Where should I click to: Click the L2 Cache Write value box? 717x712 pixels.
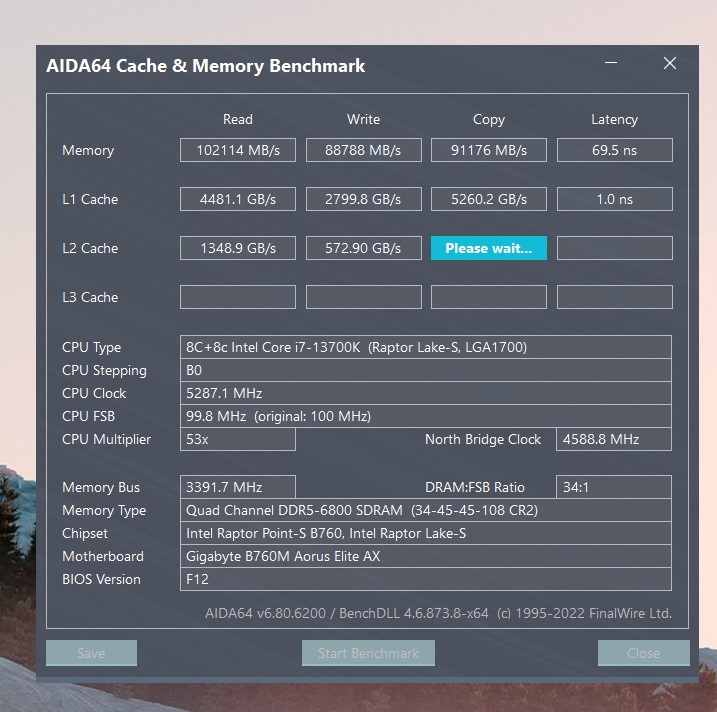pyautogui.click(x=363, y=248)
